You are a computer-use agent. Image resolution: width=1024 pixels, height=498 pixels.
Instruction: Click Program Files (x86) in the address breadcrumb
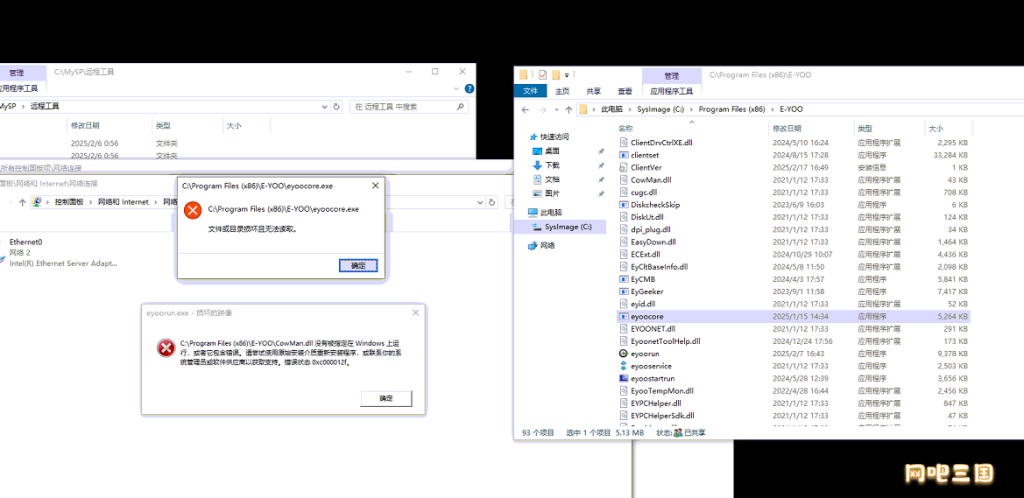coord(731,110)
